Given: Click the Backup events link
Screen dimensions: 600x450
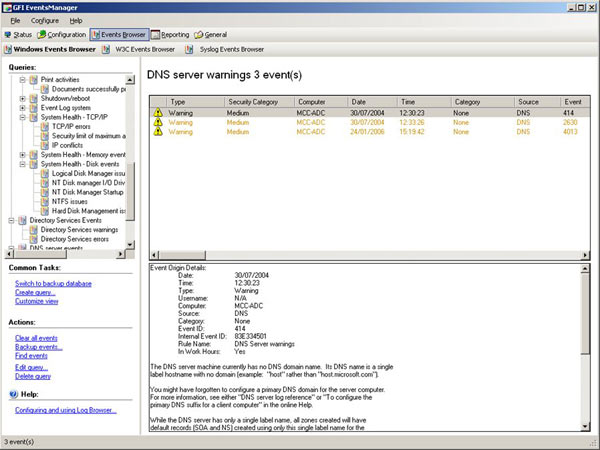Looking at the screenshot, I should pos(39,347).
